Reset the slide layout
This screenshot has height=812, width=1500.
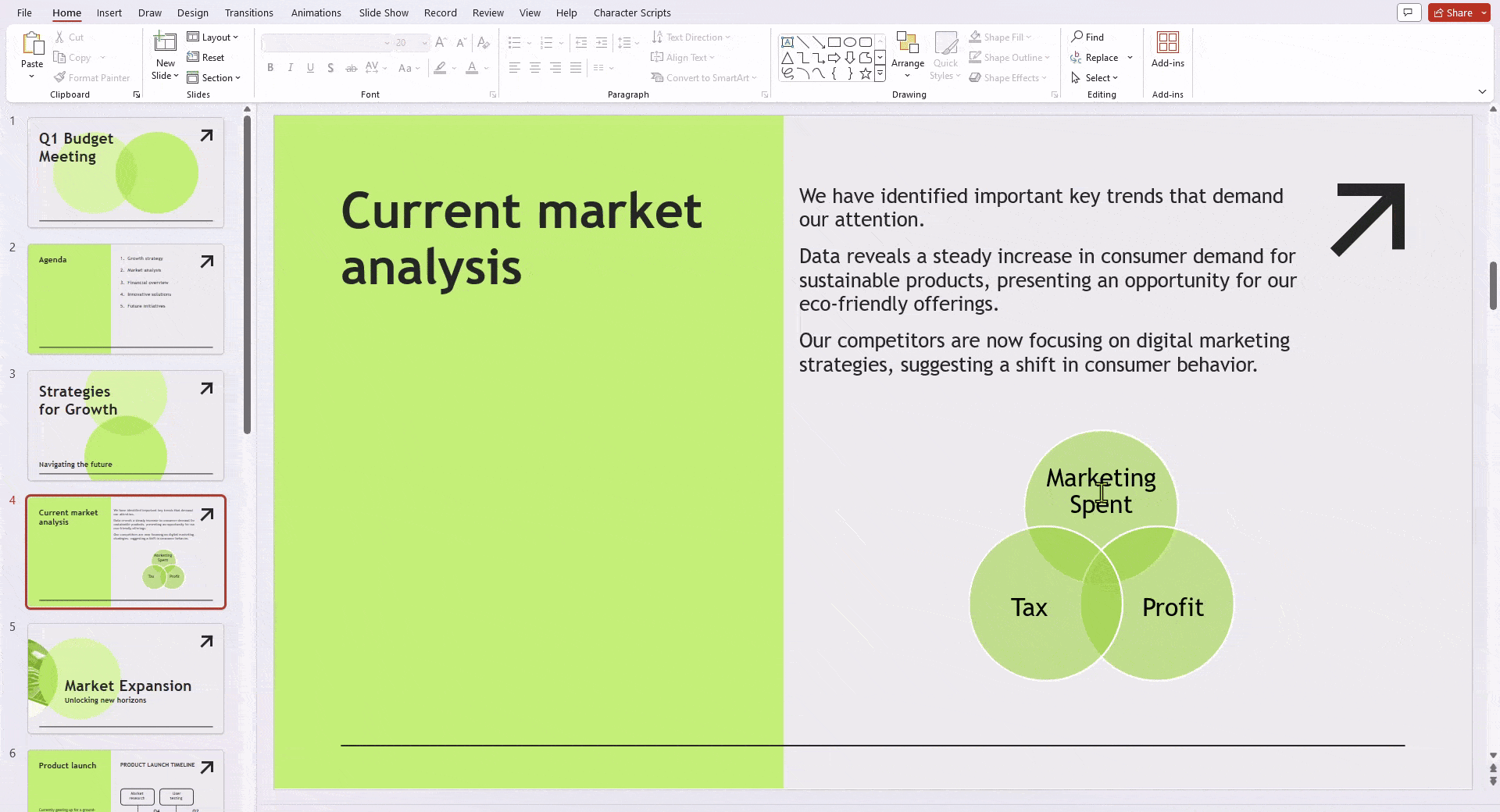click(205, 57)
